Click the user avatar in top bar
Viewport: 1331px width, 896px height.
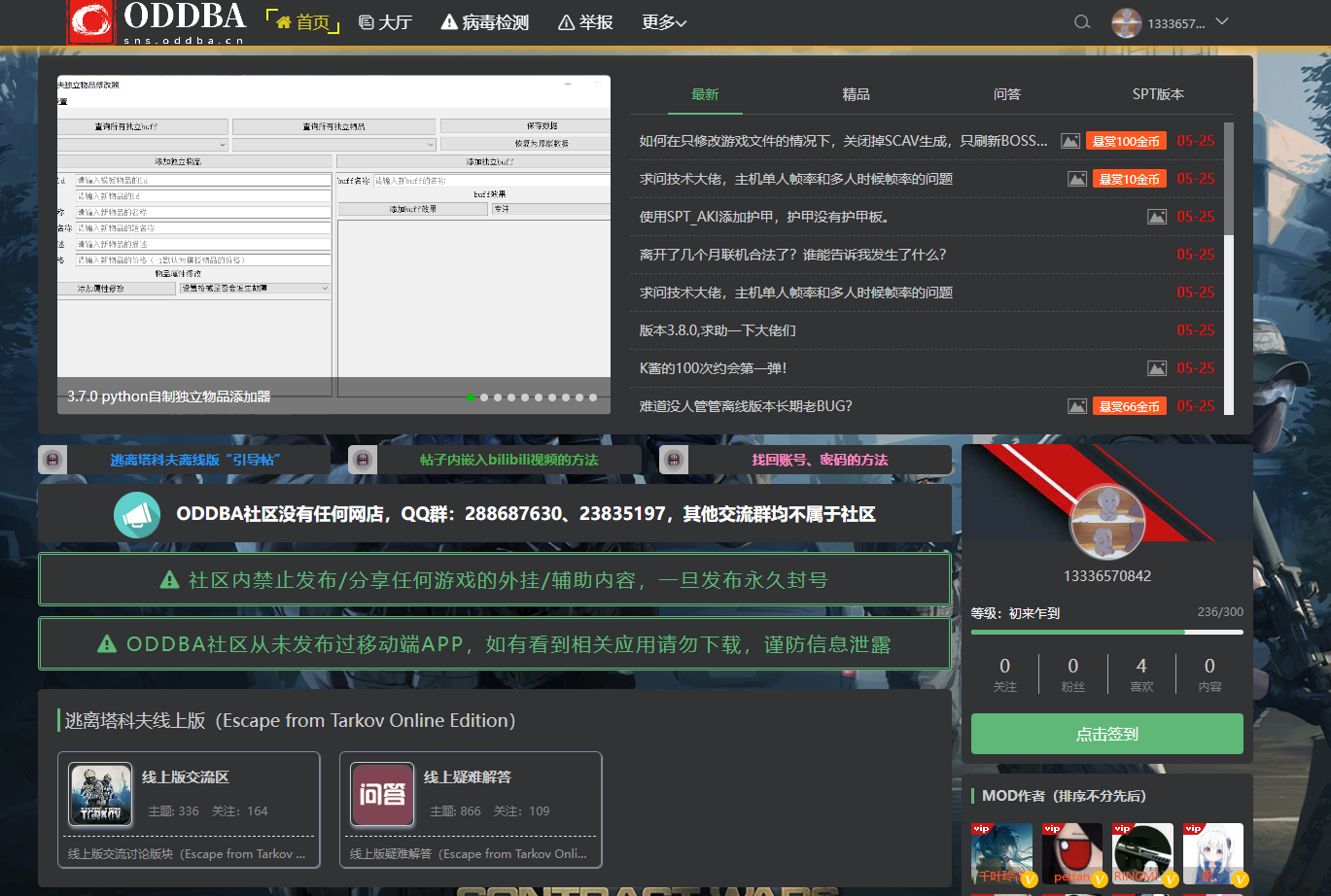point(1127,23)
